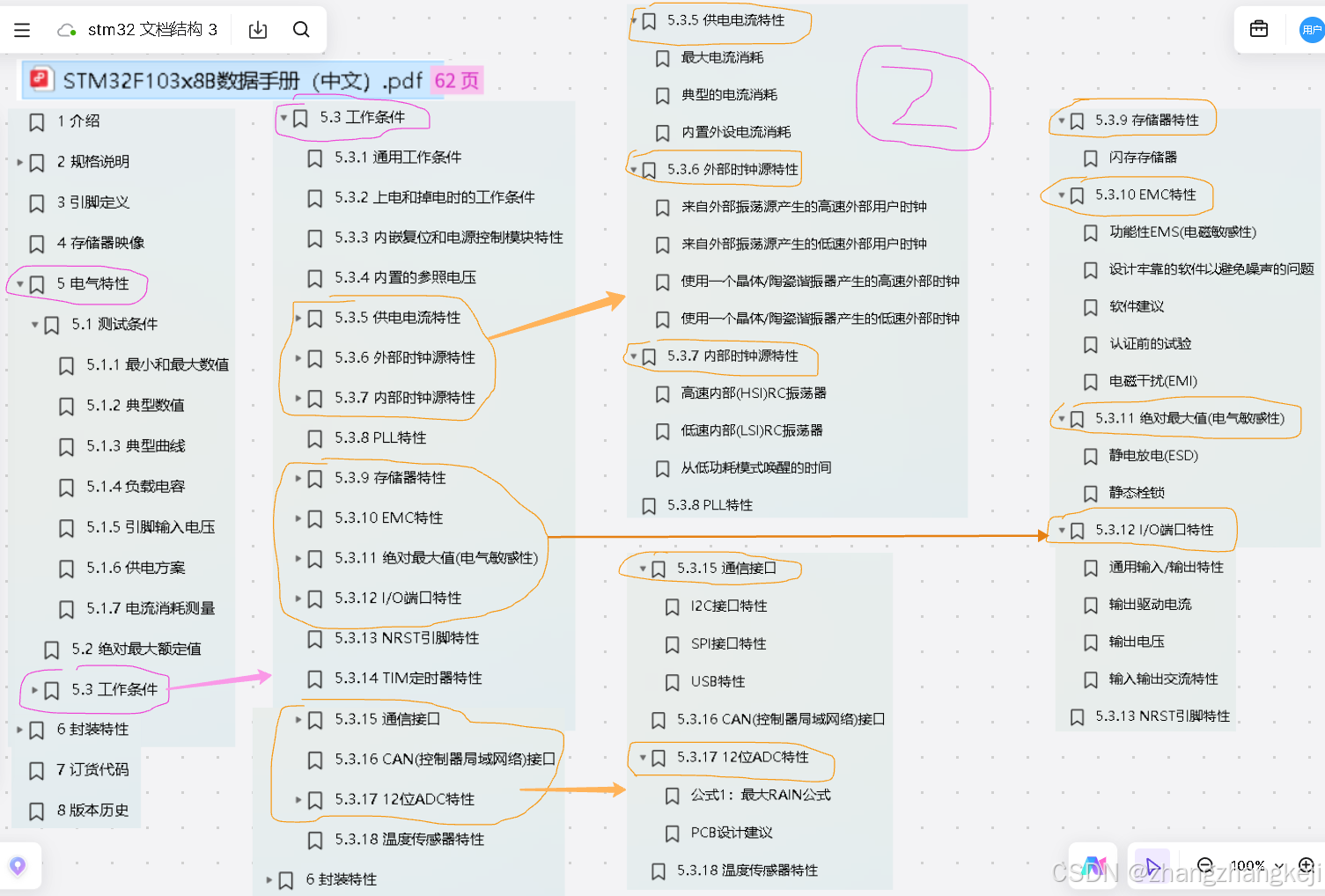Click the red PDF file icon
This screenshot has height=896, width=1325.
click(x=40, y=79)
